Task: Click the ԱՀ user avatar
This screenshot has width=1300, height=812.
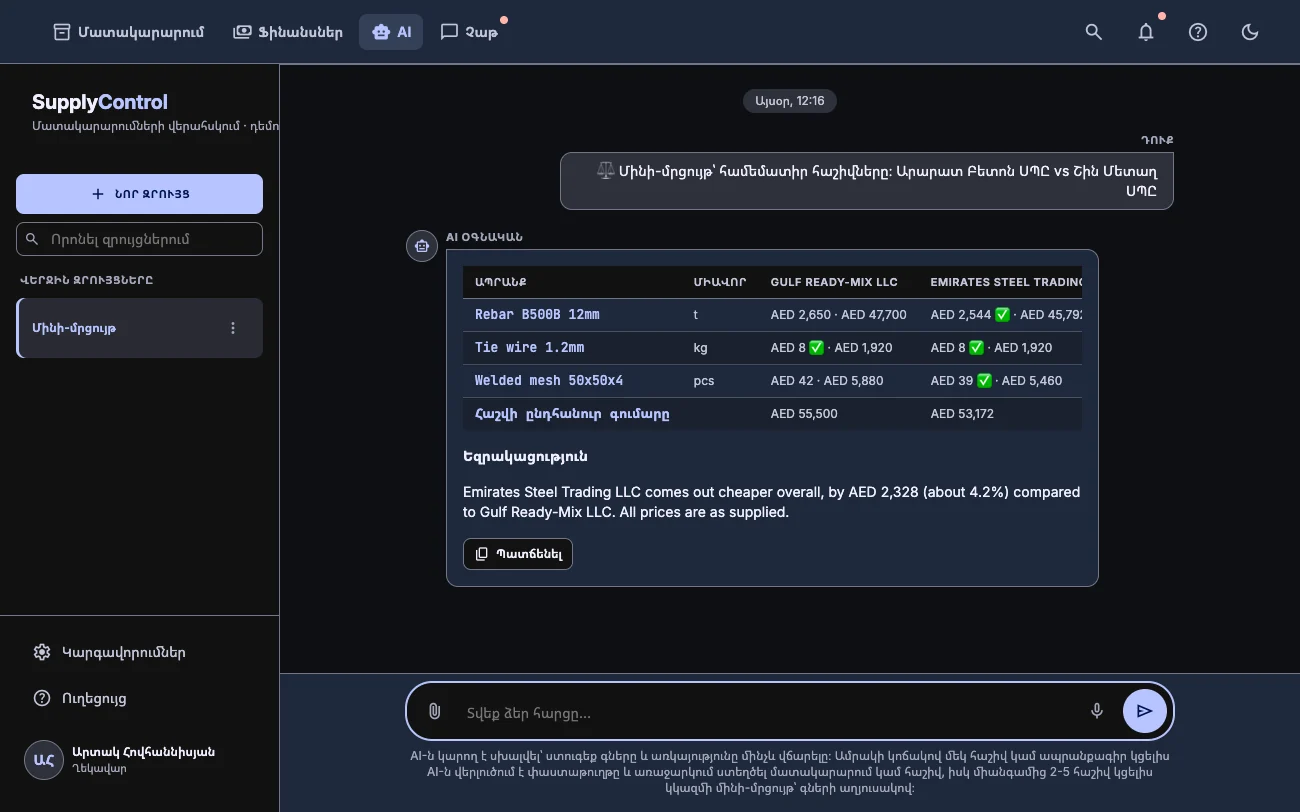Action: click(x=44, y=760)
